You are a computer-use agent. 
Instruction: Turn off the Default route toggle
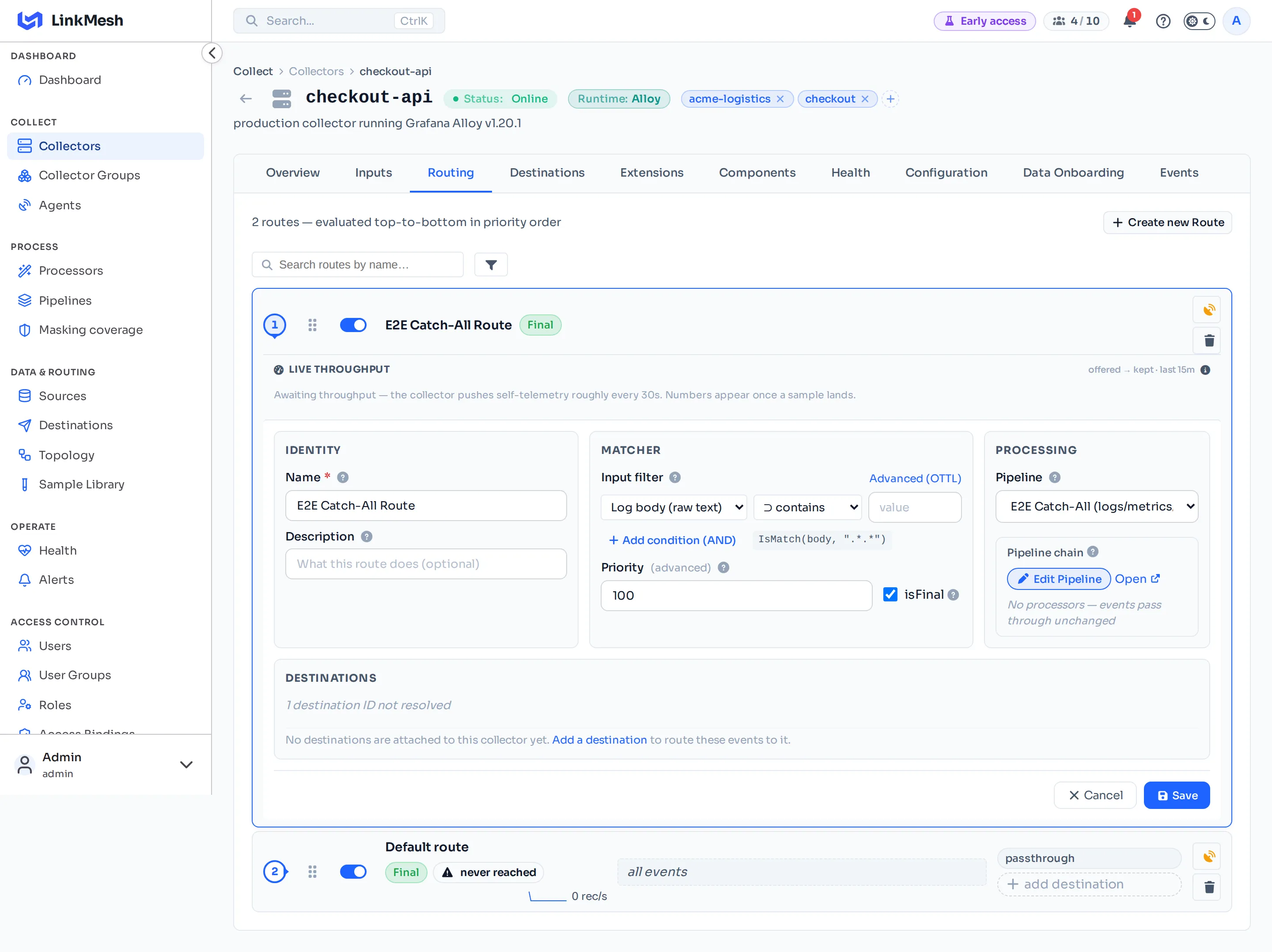coord(353,872)
